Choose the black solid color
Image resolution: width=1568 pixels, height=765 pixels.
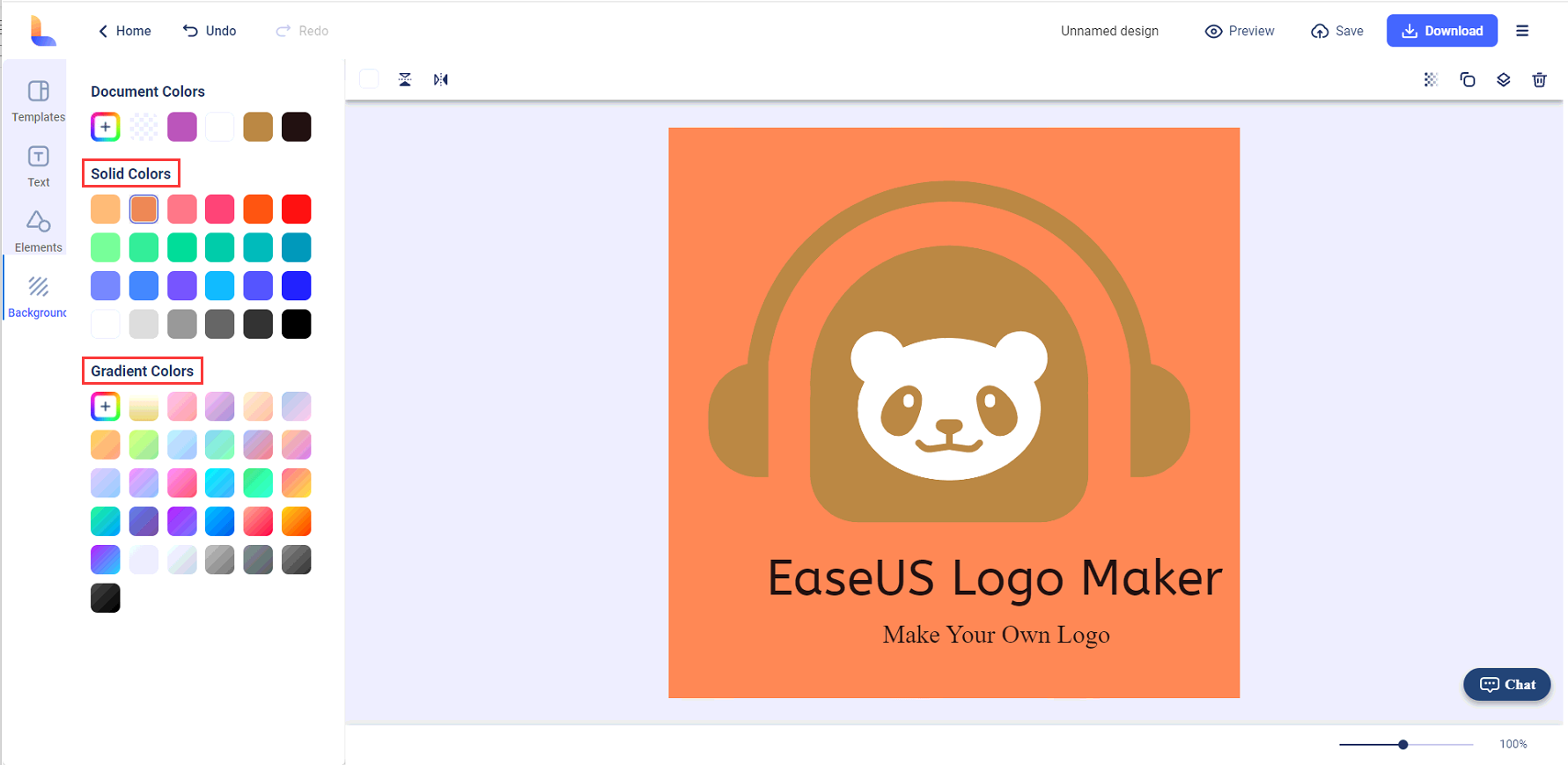[297, 324]
